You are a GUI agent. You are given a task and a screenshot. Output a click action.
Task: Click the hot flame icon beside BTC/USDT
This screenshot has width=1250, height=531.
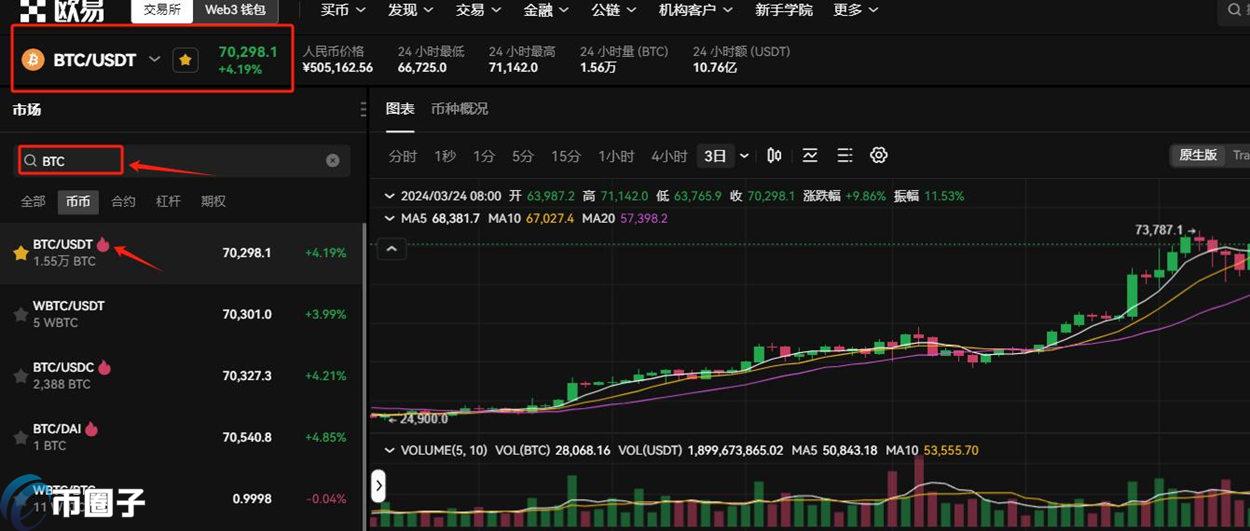click(102, 244)
